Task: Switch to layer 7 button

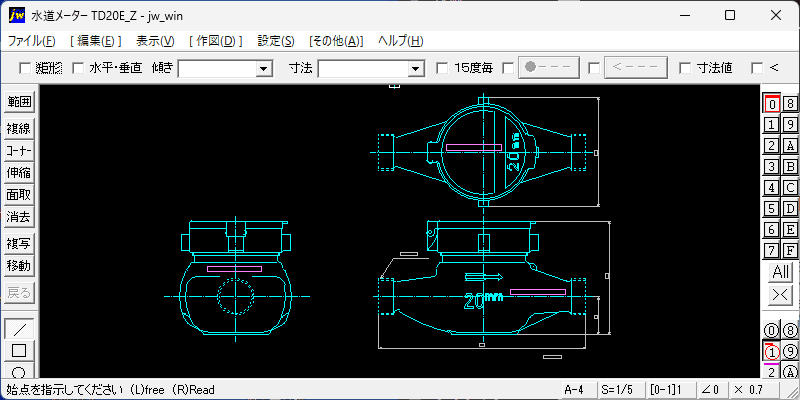Action: [771, 251]
